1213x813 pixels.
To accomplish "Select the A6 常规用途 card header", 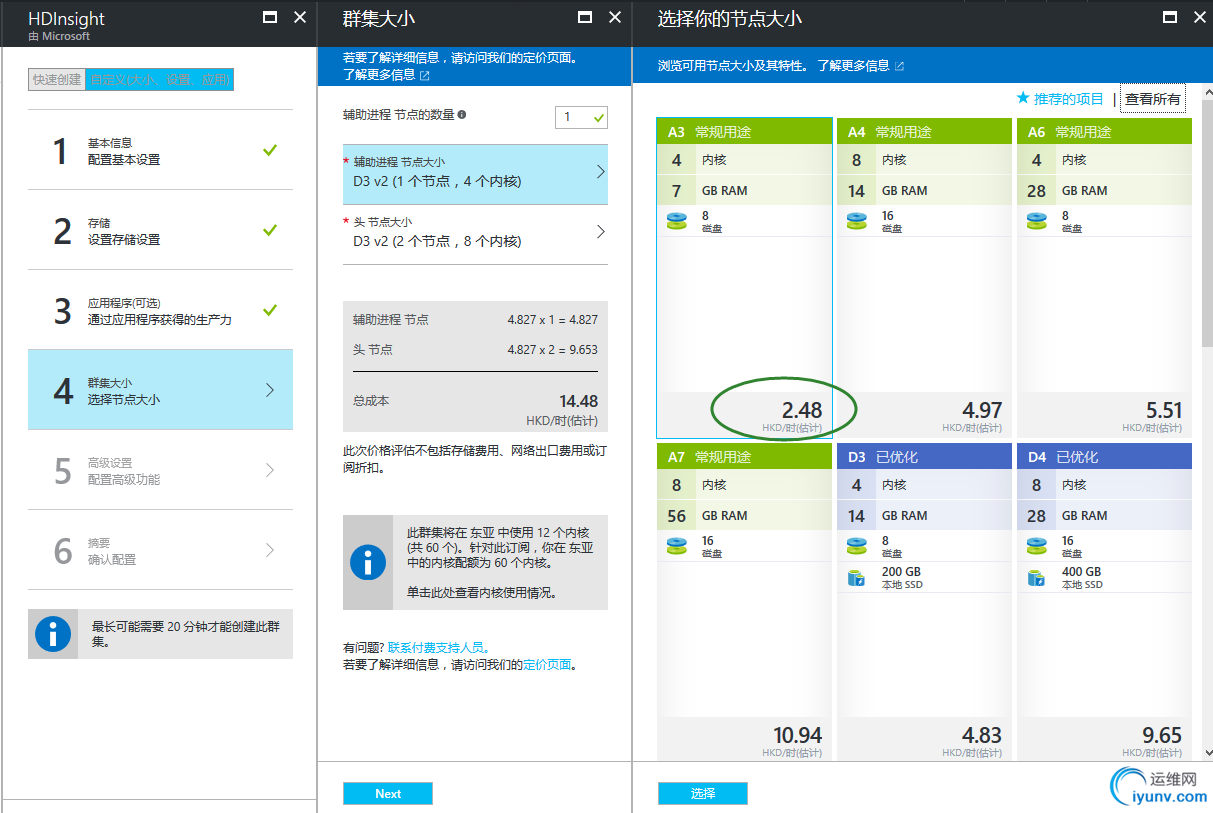I will (1104, 132).
